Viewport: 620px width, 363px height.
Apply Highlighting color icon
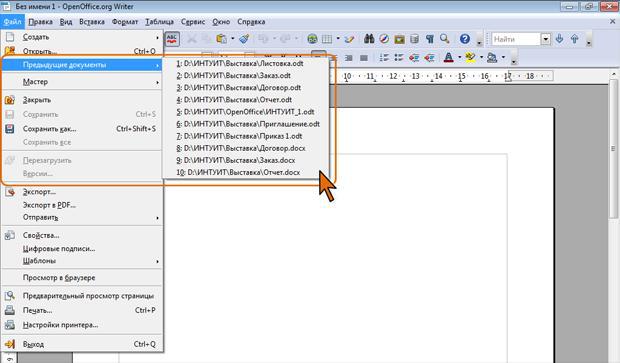[470, 58]
